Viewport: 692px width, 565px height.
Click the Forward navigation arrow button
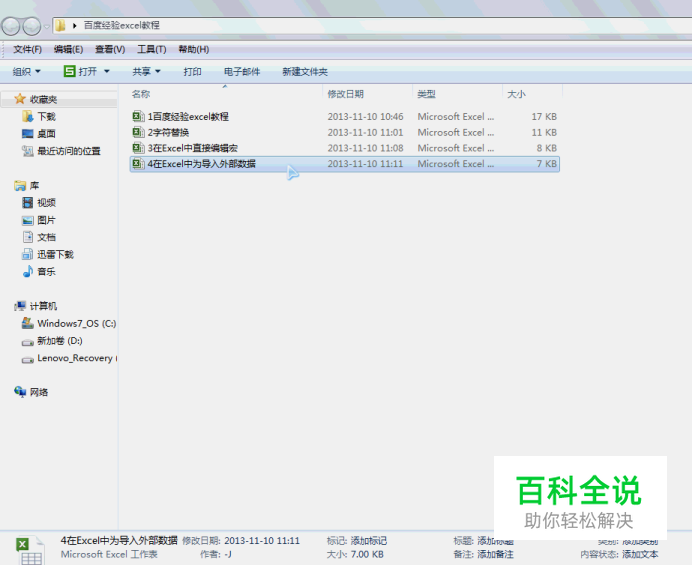point(31,26)
